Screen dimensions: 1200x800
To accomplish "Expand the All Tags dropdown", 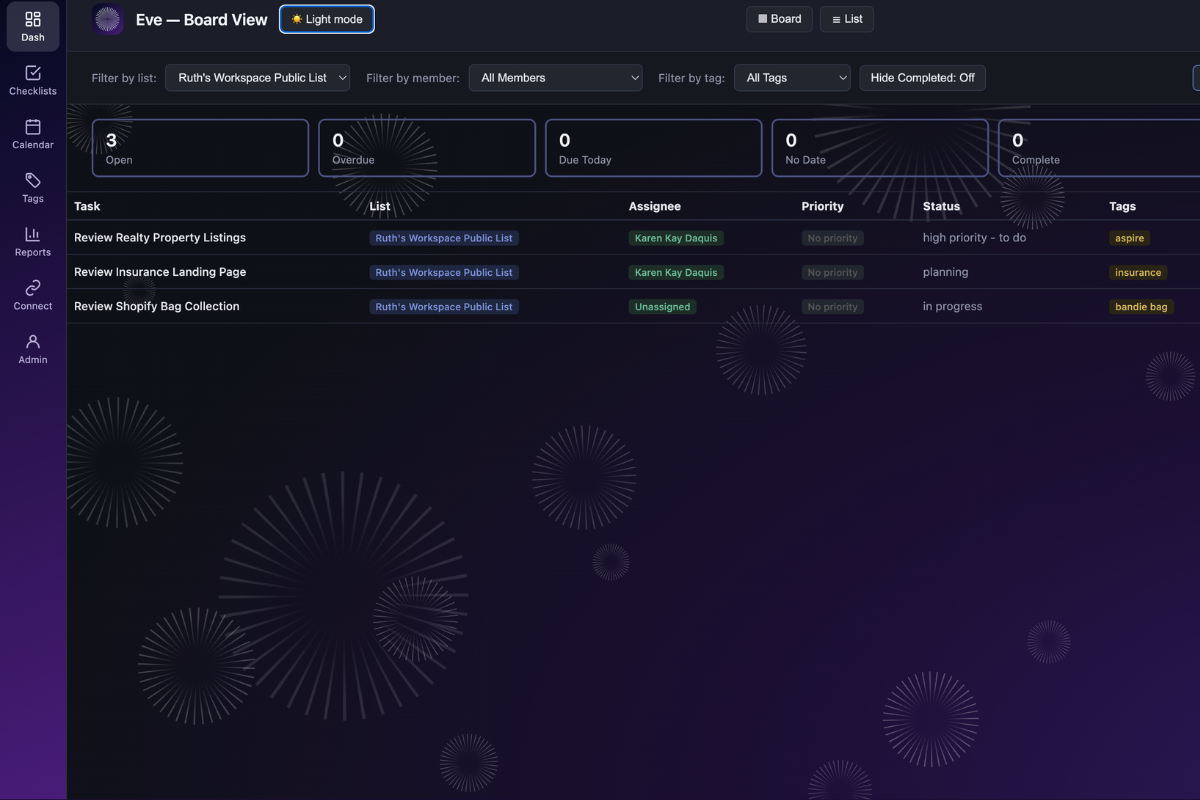I will (792, 78).
